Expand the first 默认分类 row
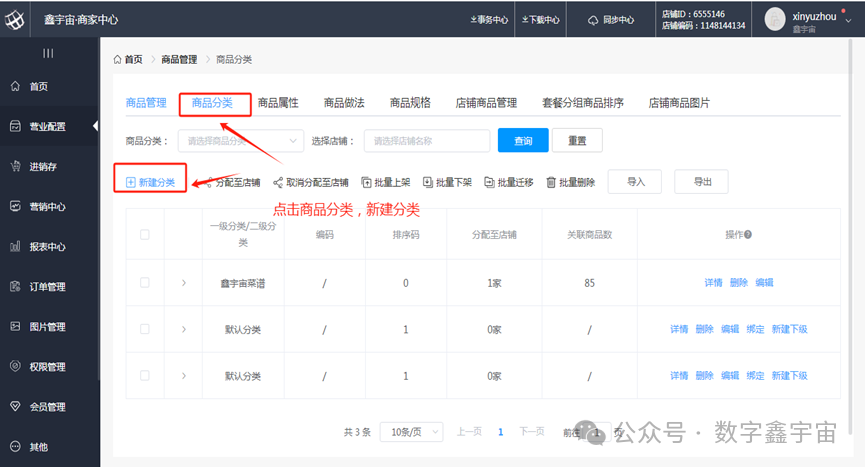Viewport: 865px width, 467px height. pyautogui.click(x=184, y=329)
